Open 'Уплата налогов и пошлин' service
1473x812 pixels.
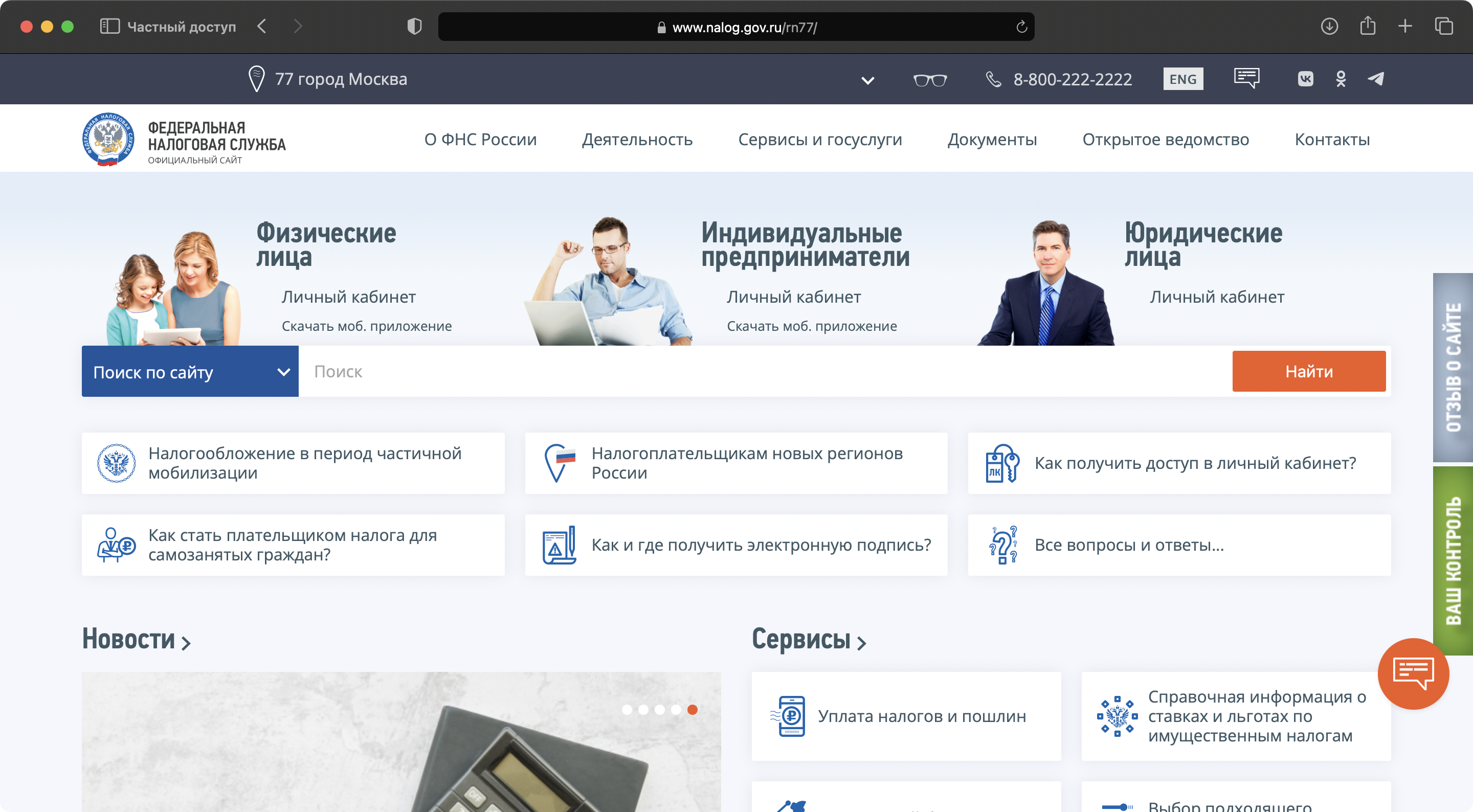[906, 716]
